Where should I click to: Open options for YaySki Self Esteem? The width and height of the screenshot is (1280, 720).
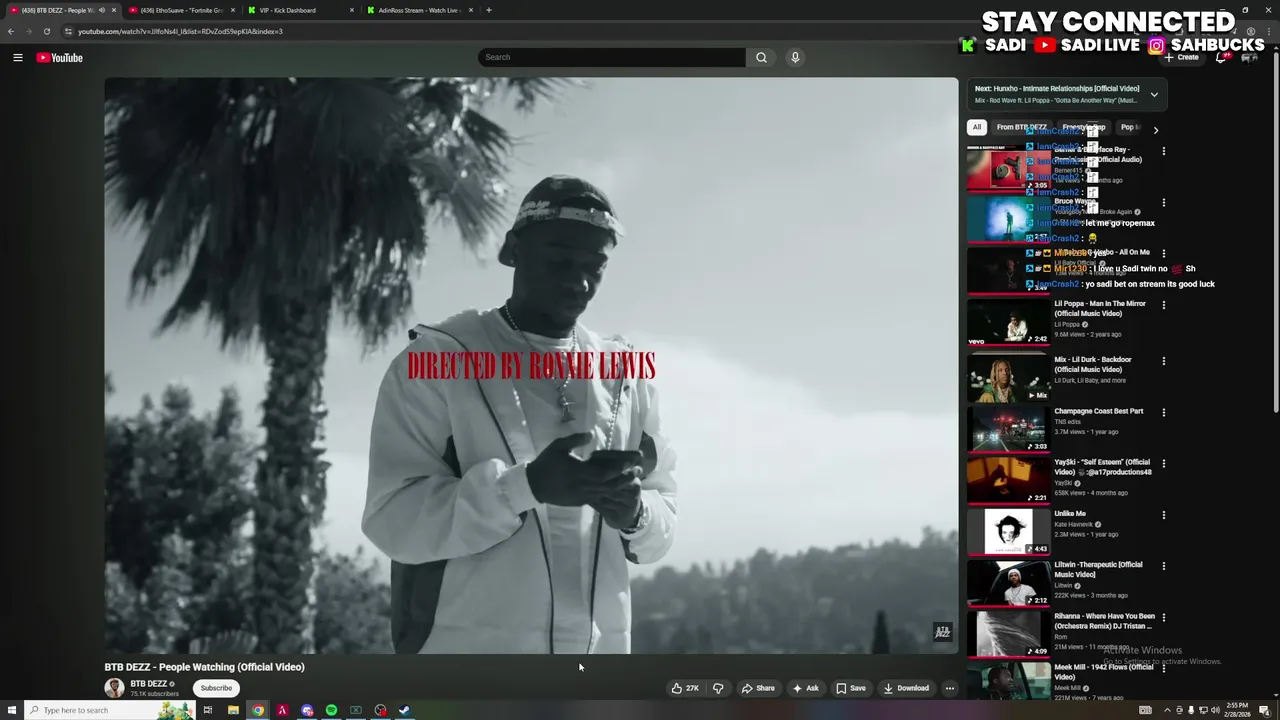point(1163,464)
